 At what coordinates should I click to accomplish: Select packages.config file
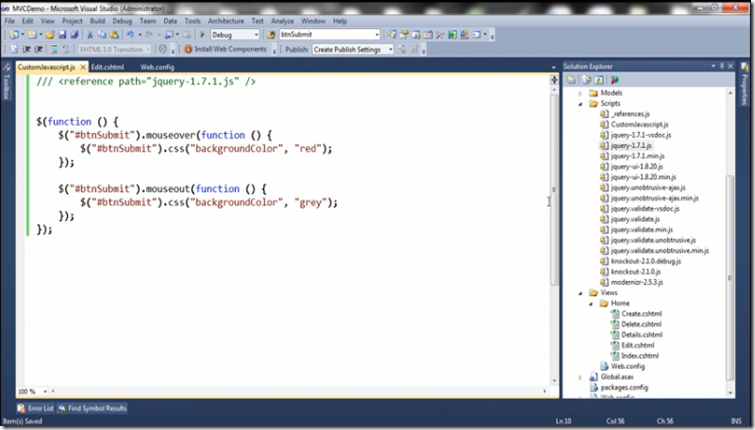[x=624, y=387]
